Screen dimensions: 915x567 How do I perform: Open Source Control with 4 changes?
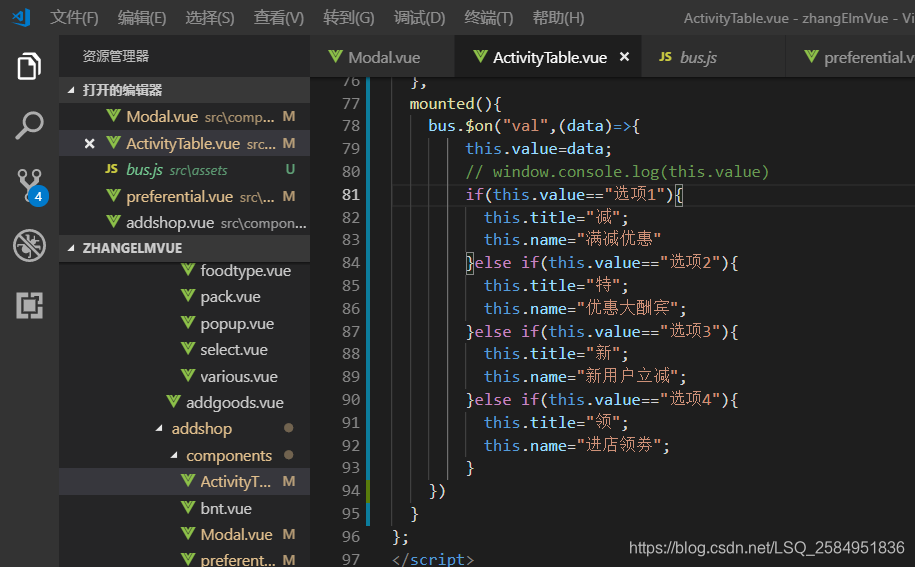pos(30,186)
